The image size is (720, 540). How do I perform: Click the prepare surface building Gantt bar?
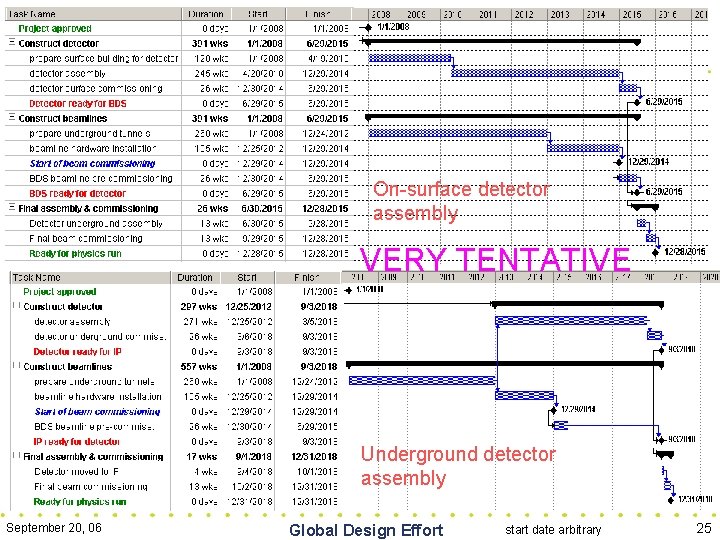(x=410, y=58)
